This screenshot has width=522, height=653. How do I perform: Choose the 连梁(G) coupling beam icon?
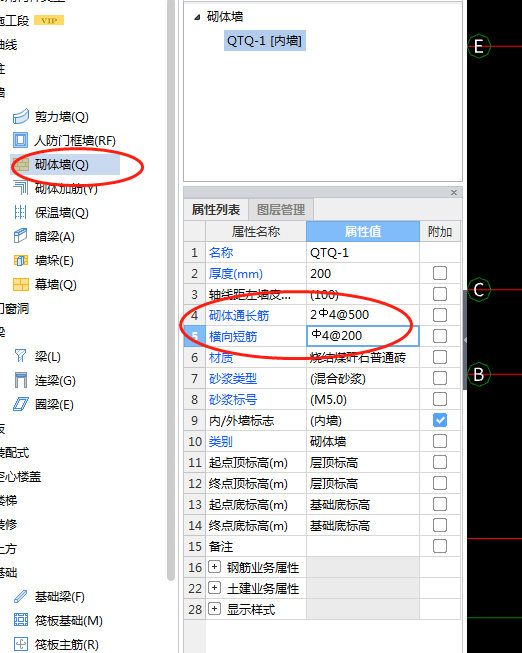(x=21, y=380)
